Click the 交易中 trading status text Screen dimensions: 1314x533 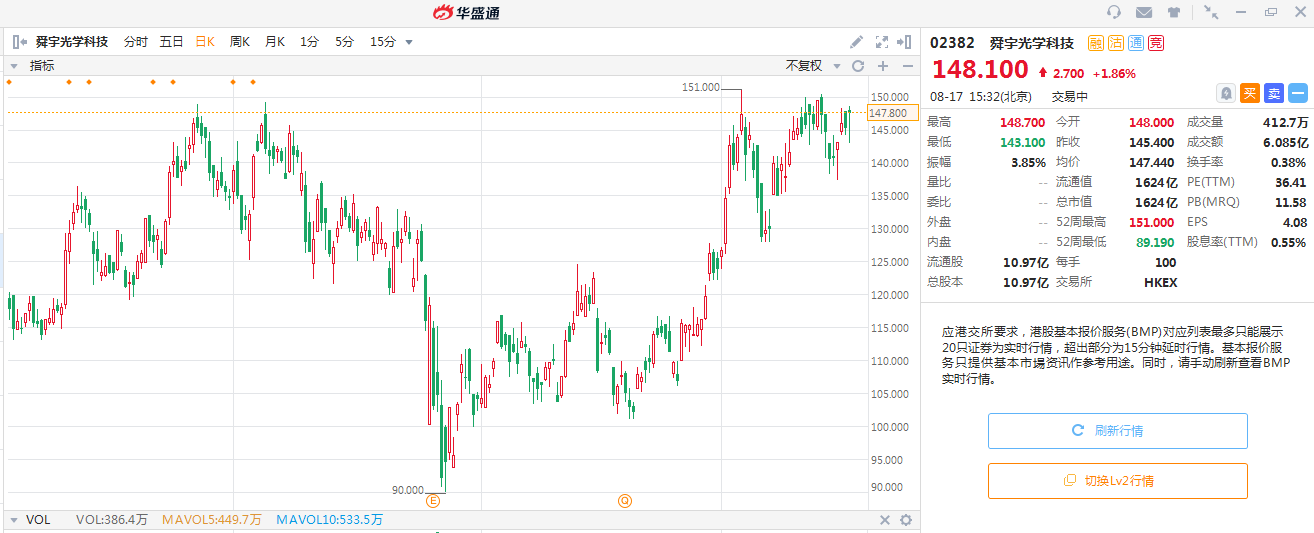pos(1070,97)
